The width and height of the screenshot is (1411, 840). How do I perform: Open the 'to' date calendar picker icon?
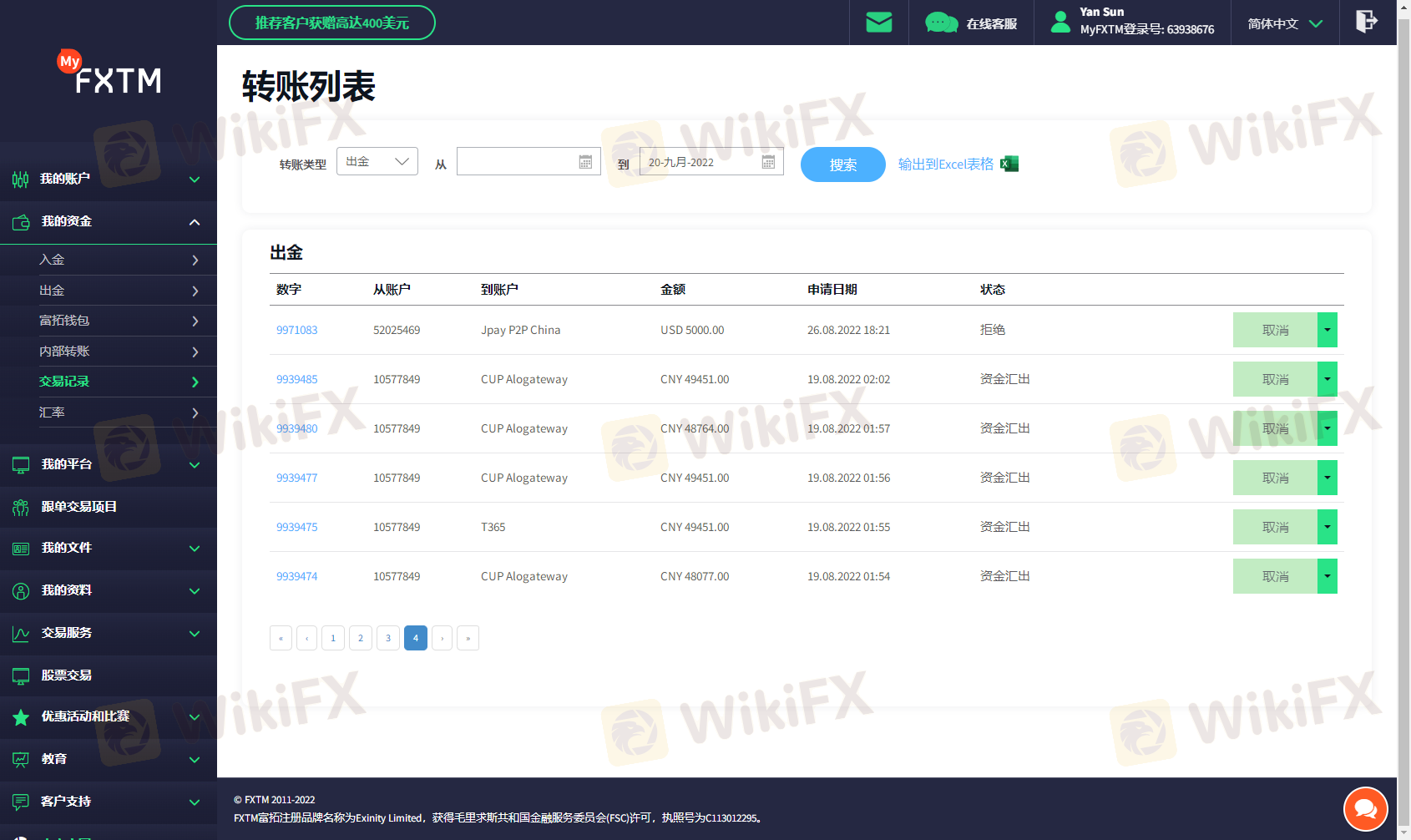[768, 162]
